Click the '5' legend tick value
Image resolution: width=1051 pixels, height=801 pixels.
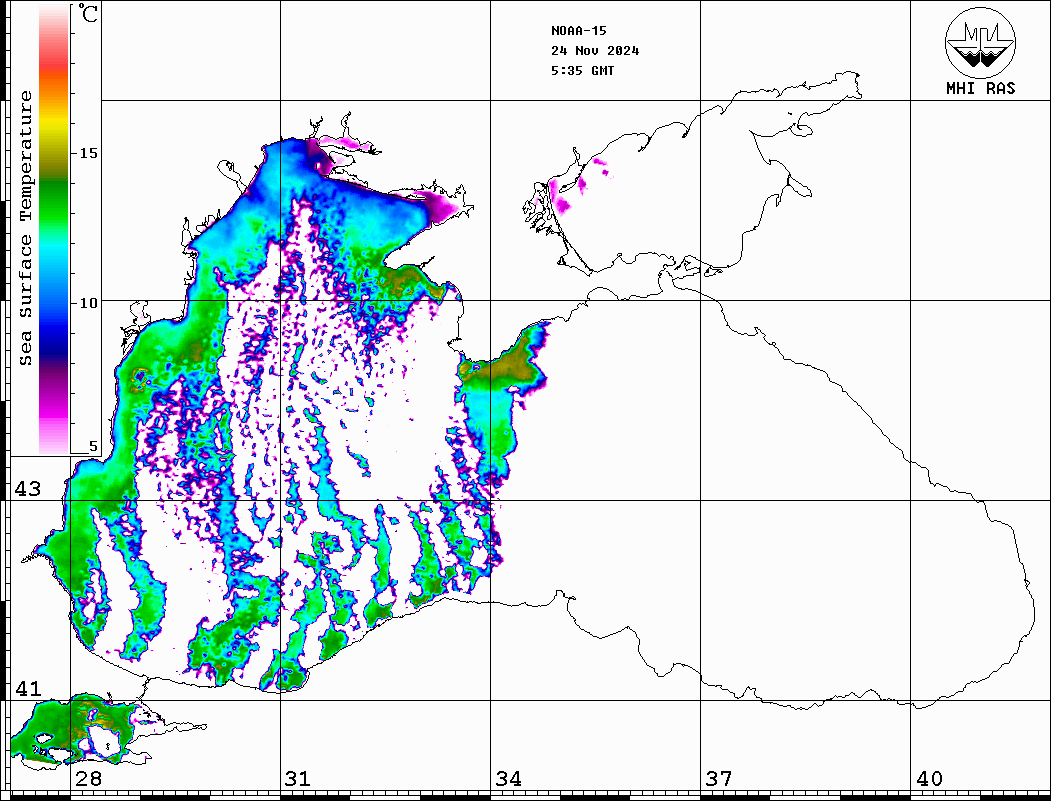93,447
